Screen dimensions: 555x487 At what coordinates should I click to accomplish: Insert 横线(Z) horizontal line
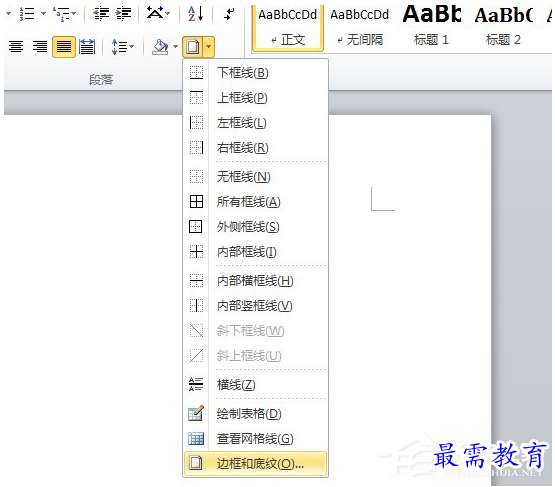tap(256, 384)
